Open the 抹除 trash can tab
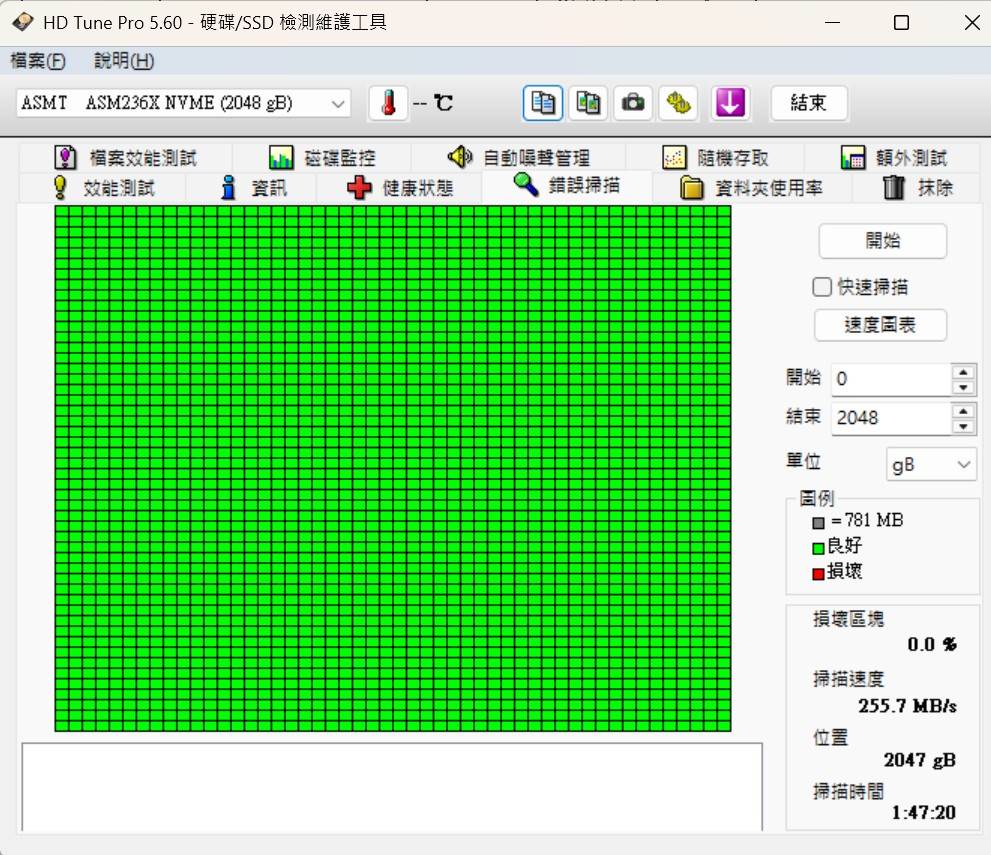The height and width of the screenshot is (855, 991). pyautogui.click(x=917, y=188)
